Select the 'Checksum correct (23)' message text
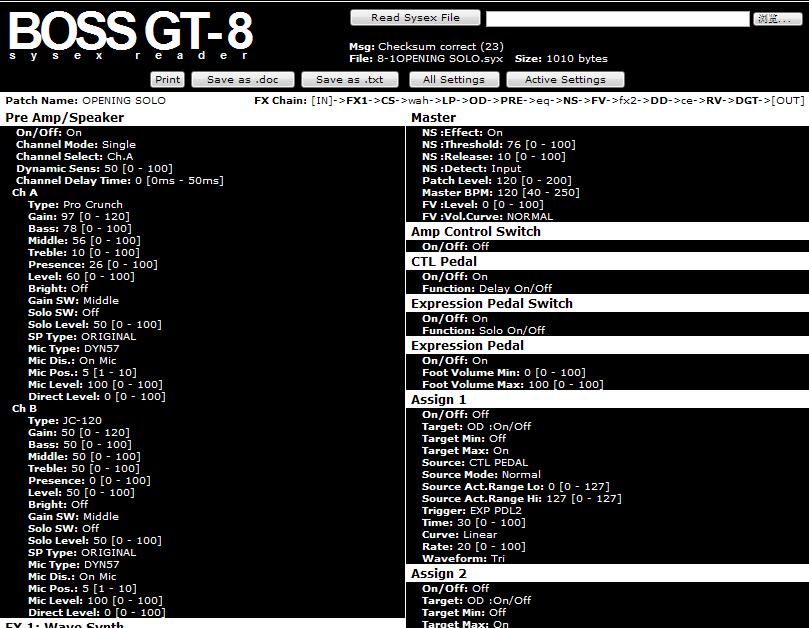 441,46
